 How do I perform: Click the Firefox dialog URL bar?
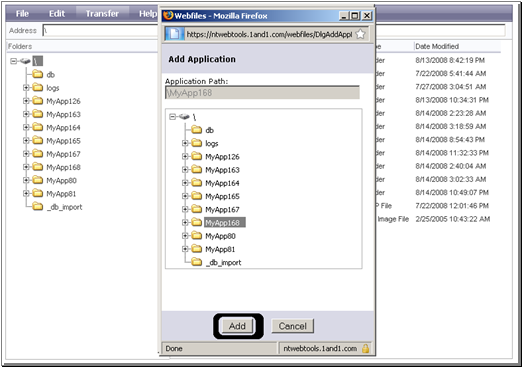pyautogui.click(x=267, y=34)
